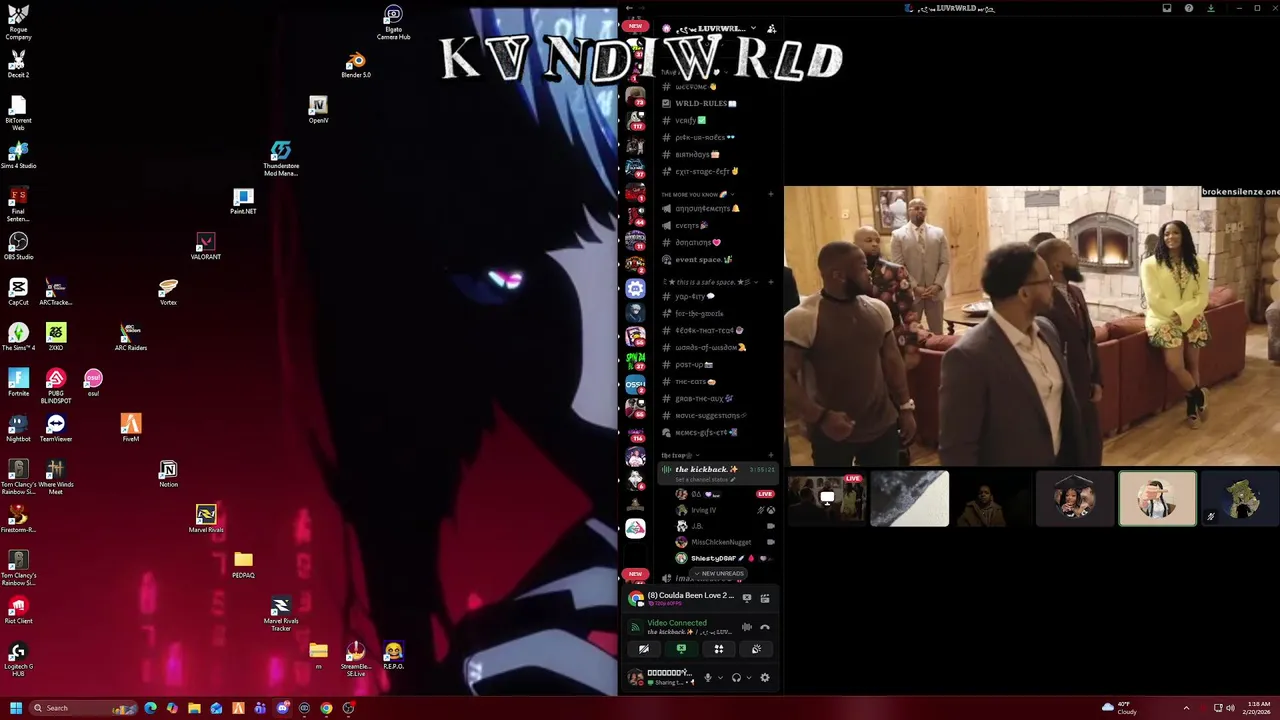1280x720 pixels.
Task: Select 'the kickback' voice channel
Action: [x=717, y=472]
